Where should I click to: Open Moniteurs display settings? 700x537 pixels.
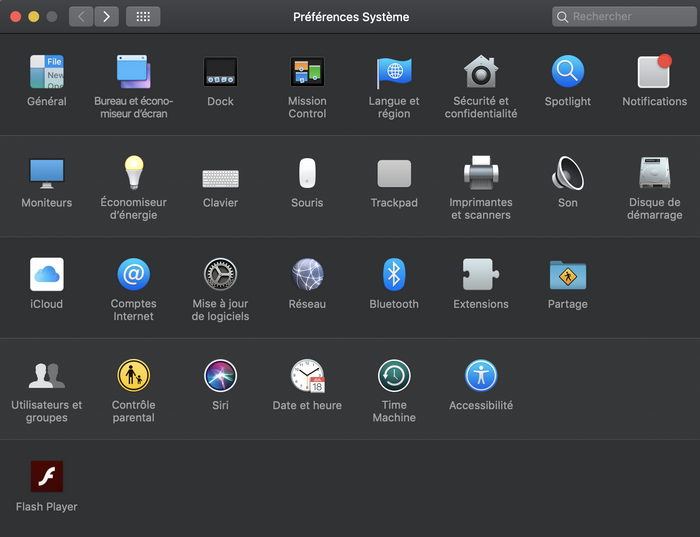tap(47, 173)
